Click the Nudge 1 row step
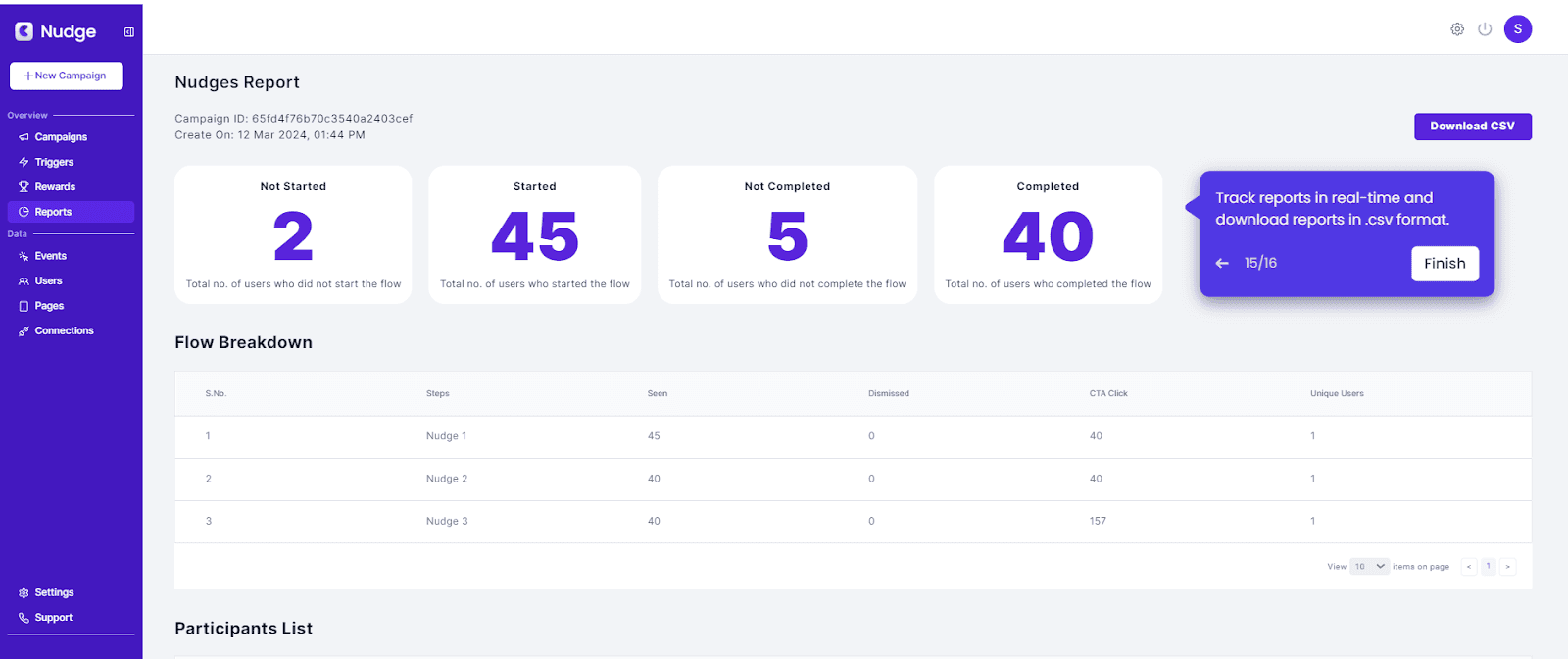Viewport: 1568px width, 659px height. click(446, 436)
